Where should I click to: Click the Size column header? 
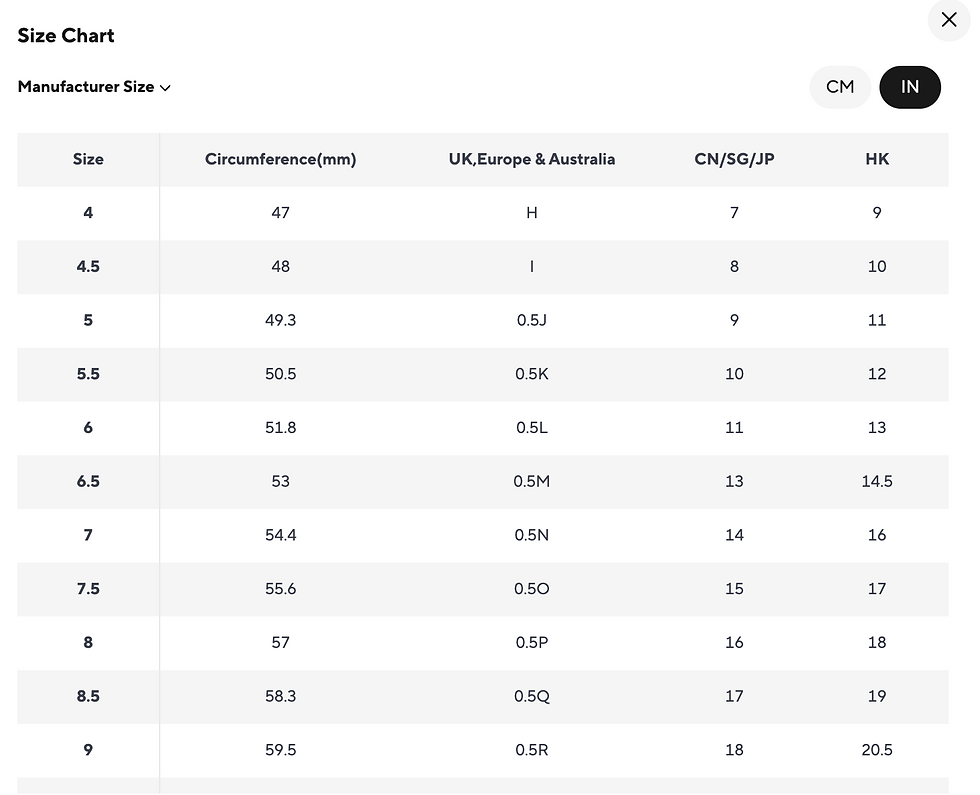tap(88, 159)
